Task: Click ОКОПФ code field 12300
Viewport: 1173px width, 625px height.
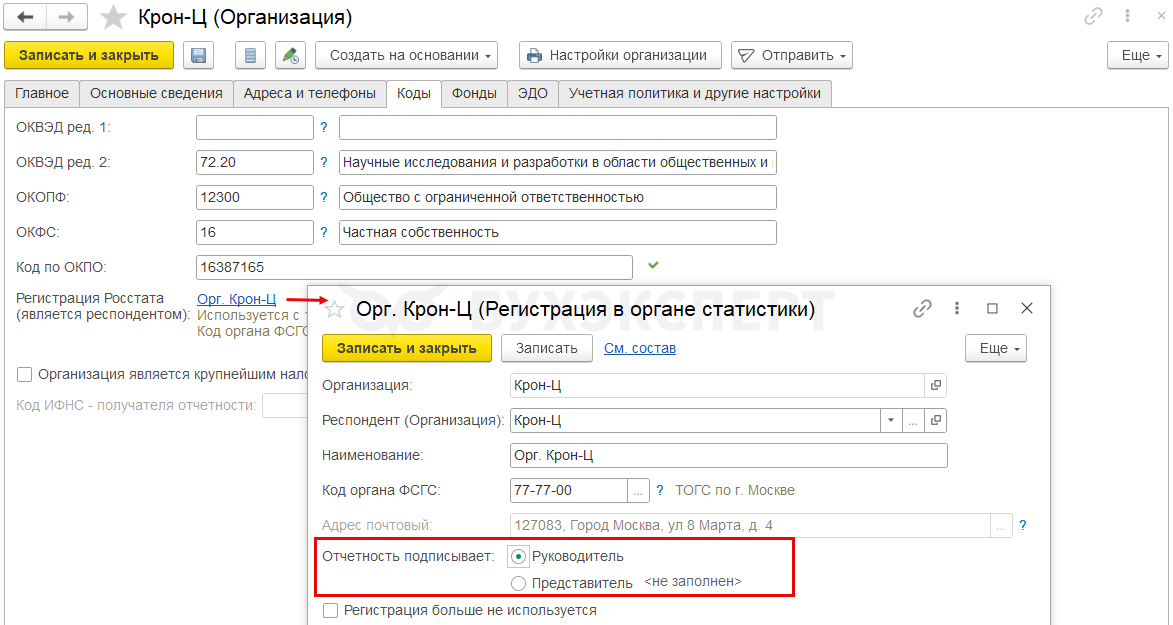Action: click(x=254, y=198)
